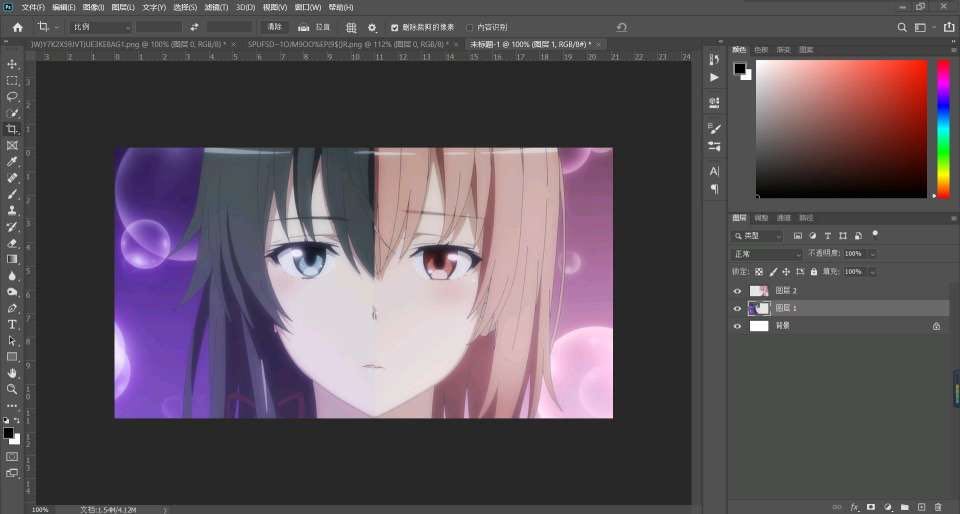Screen dimensions: 960x514
Task: Select the Spot Healing Brush tool
Action: coord(12,178)
